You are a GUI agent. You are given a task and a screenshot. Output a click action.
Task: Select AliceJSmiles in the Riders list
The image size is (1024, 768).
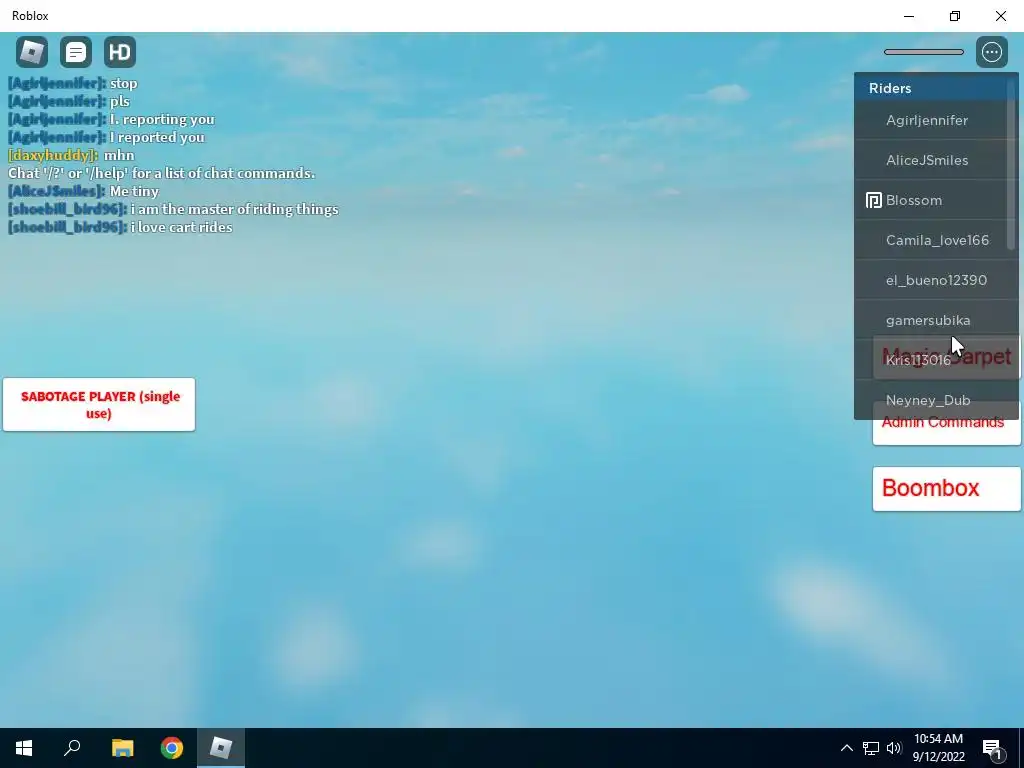click(931, 160)
